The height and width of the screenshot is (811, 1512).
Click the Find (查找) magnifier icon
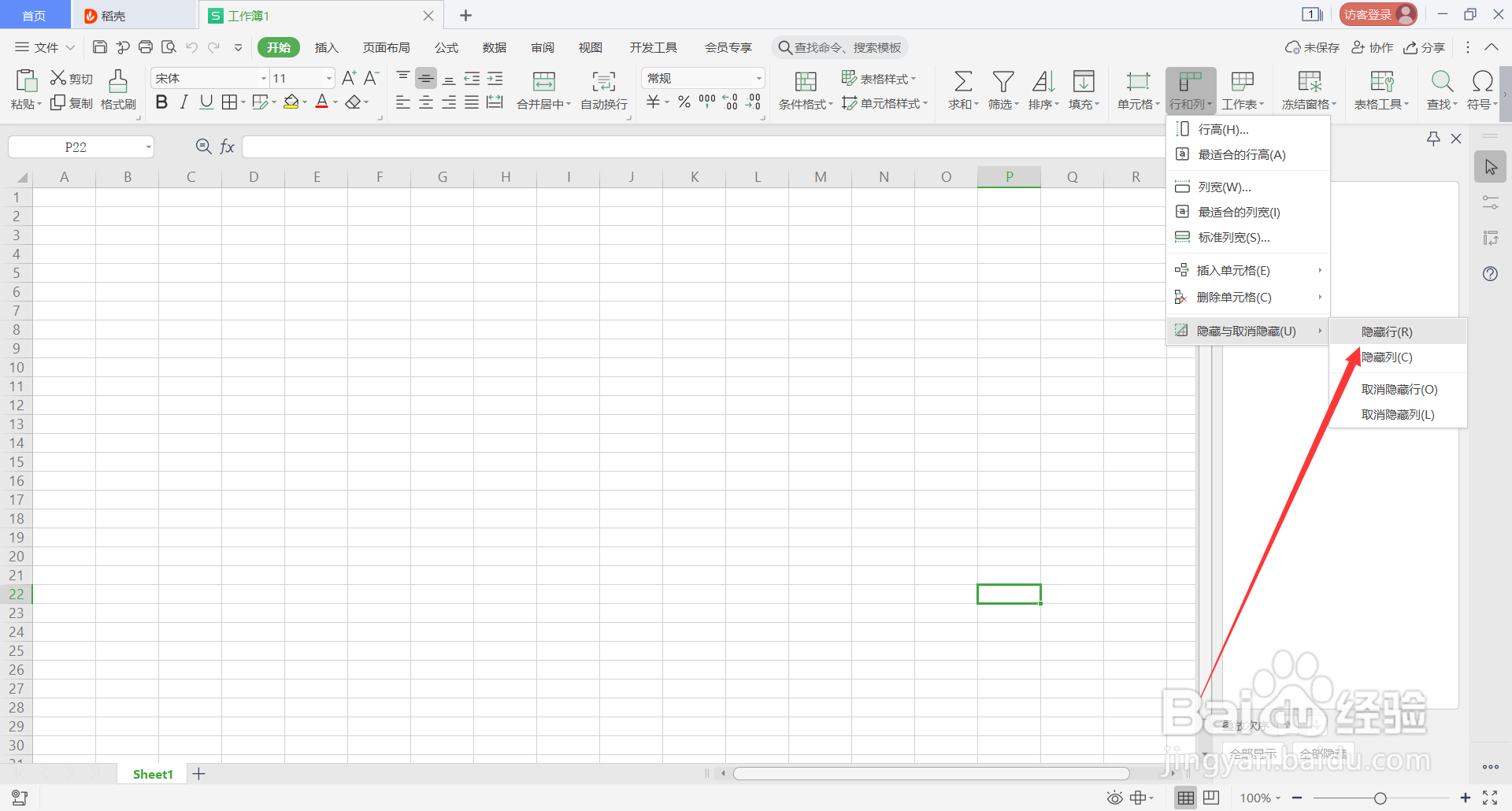1442,81
